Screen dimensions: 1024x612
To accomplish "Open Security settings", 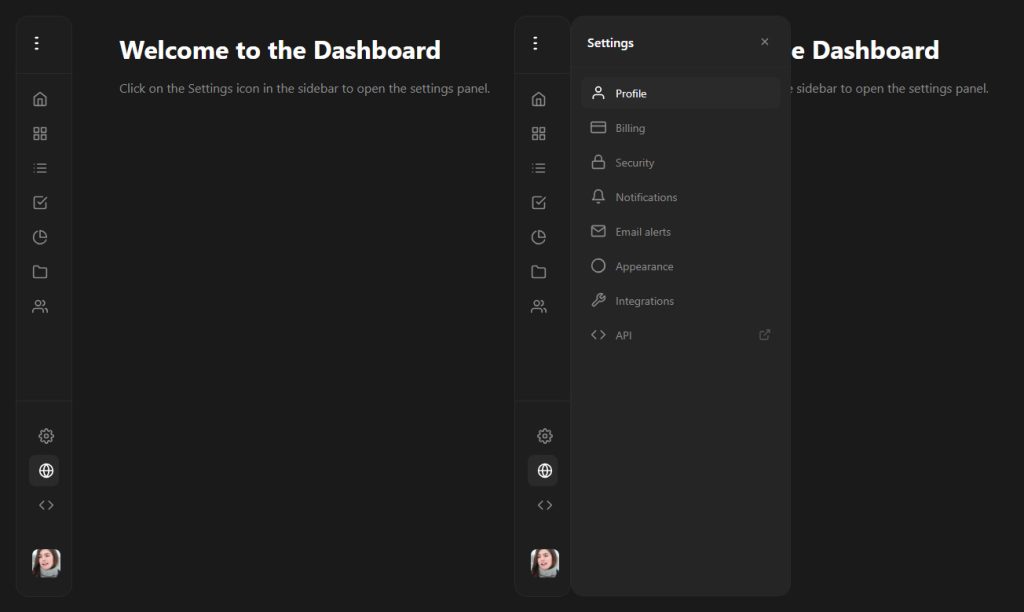I will 680,163.
